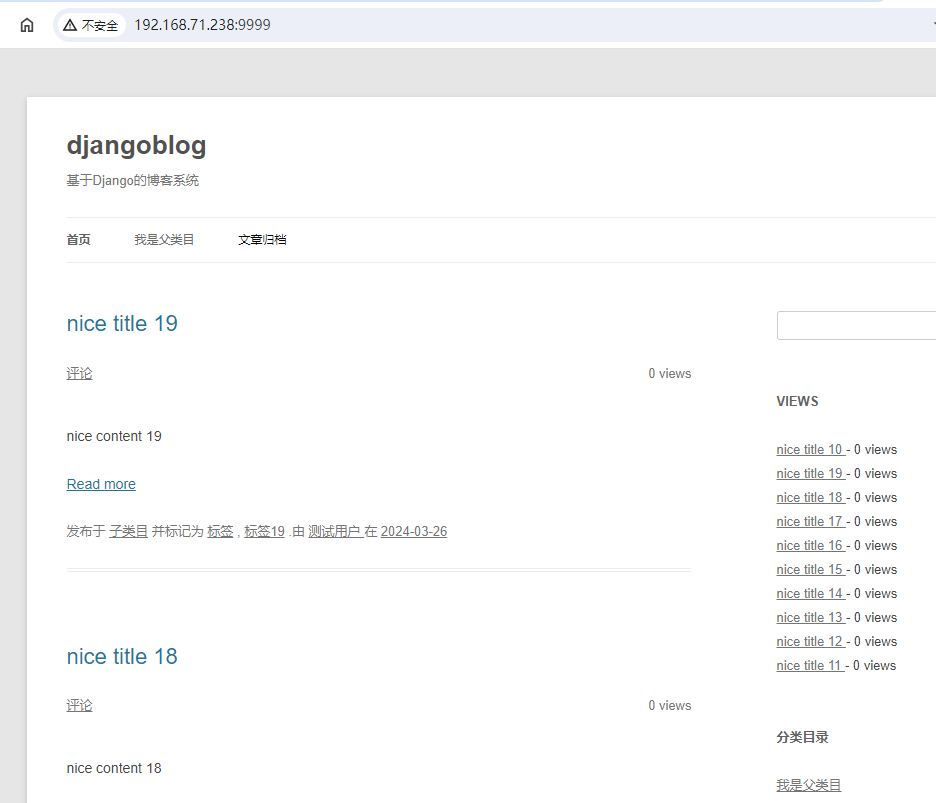Open the article nice title 19
This screenshot has height=803, width=936.
point(122,323)
